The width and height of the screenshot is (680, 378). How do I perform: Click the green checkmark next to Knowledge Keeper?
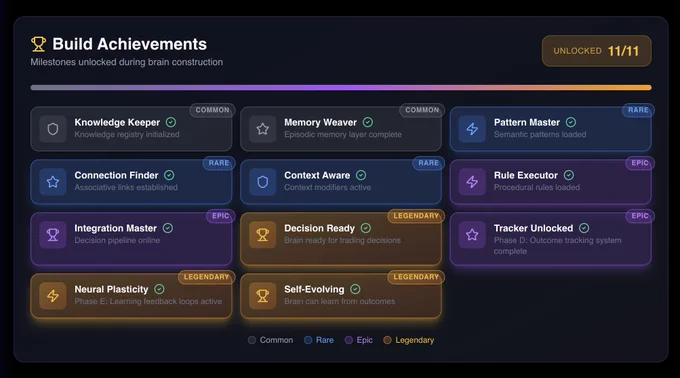coord(171,122)
